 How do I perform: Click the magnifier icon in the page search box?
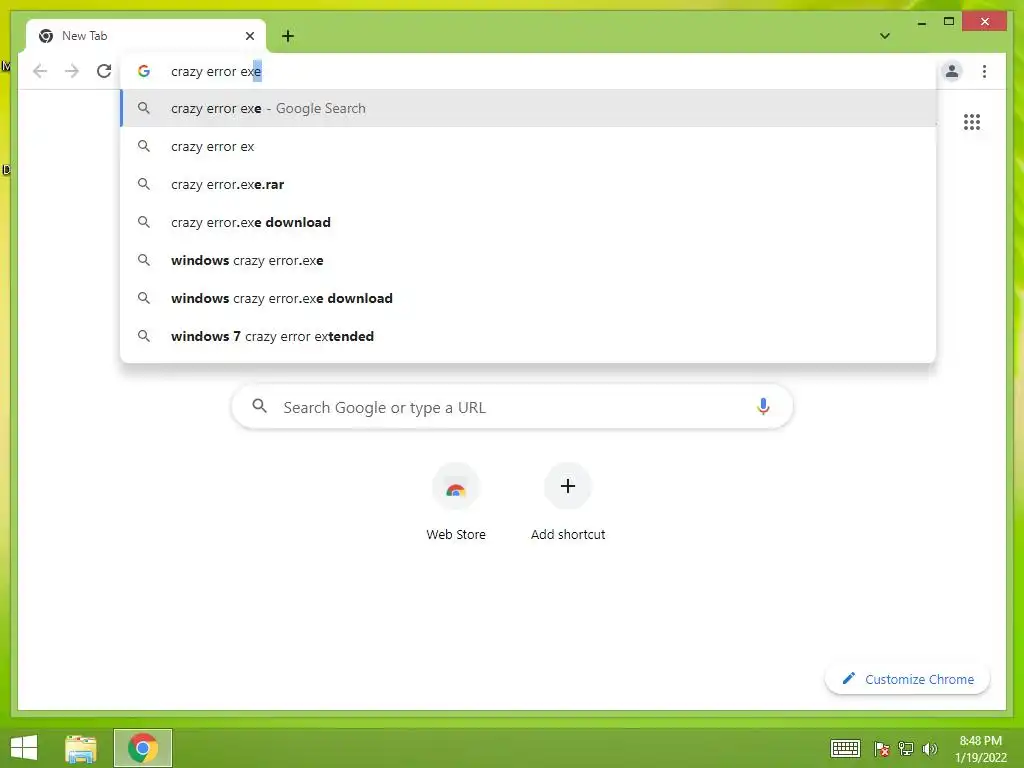pos(259,406)
